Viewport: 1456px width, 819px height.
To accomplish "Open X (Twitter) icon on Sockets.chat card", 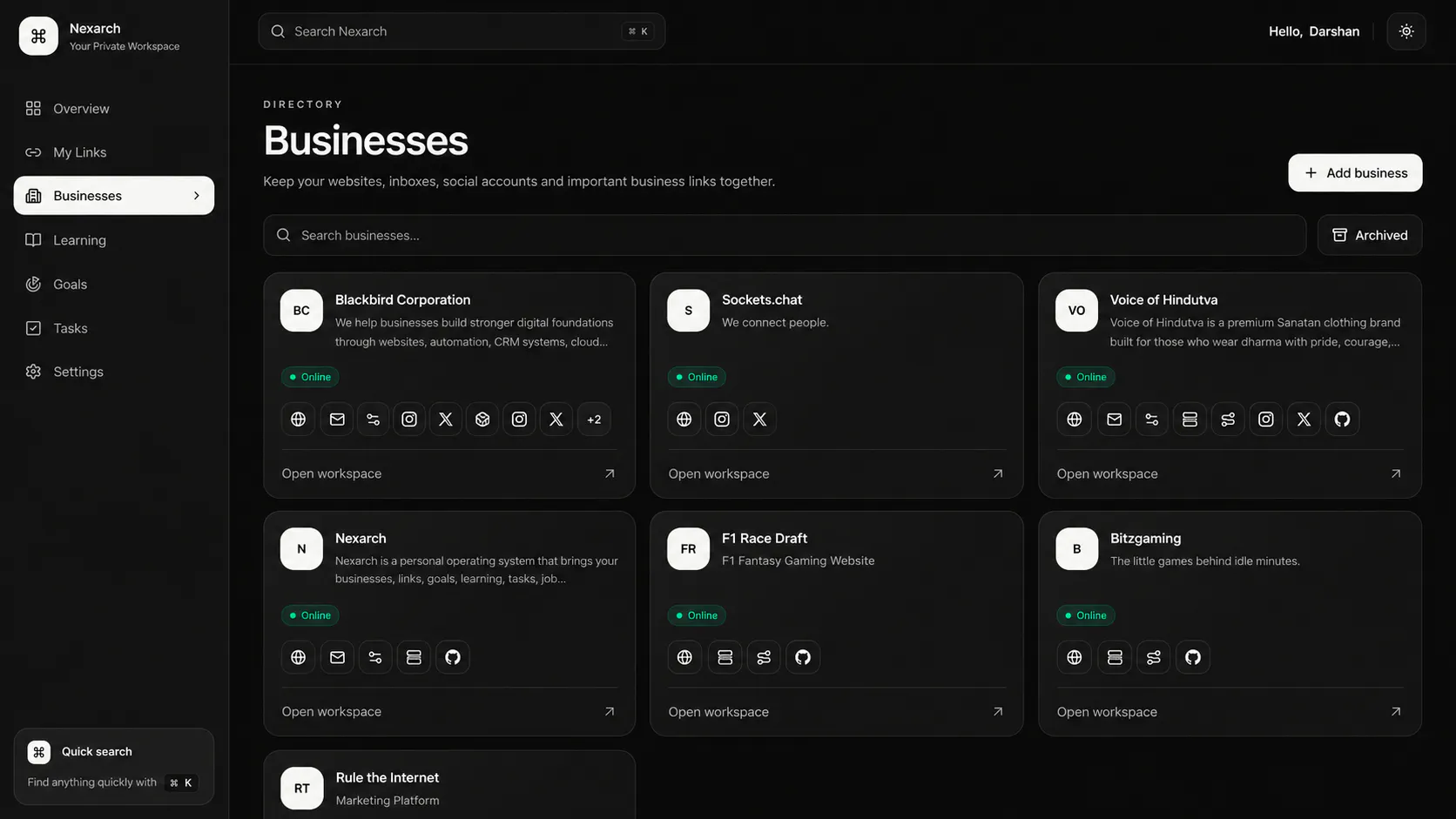I will (760, 420).
